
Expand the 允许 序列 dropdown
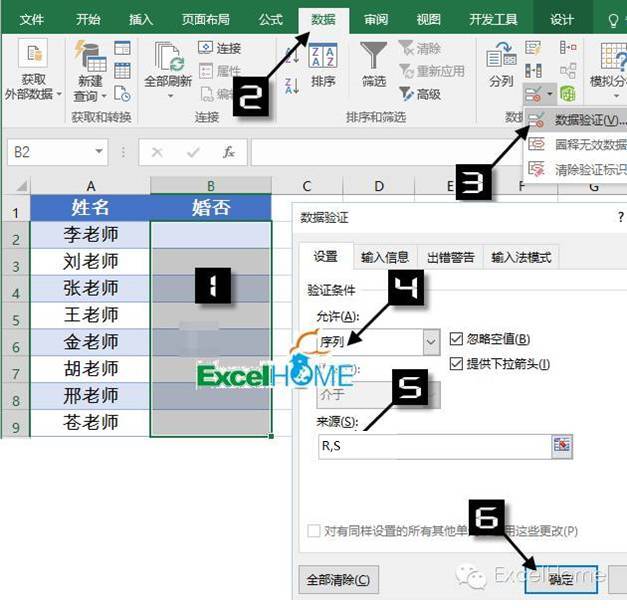click(431, 342)
